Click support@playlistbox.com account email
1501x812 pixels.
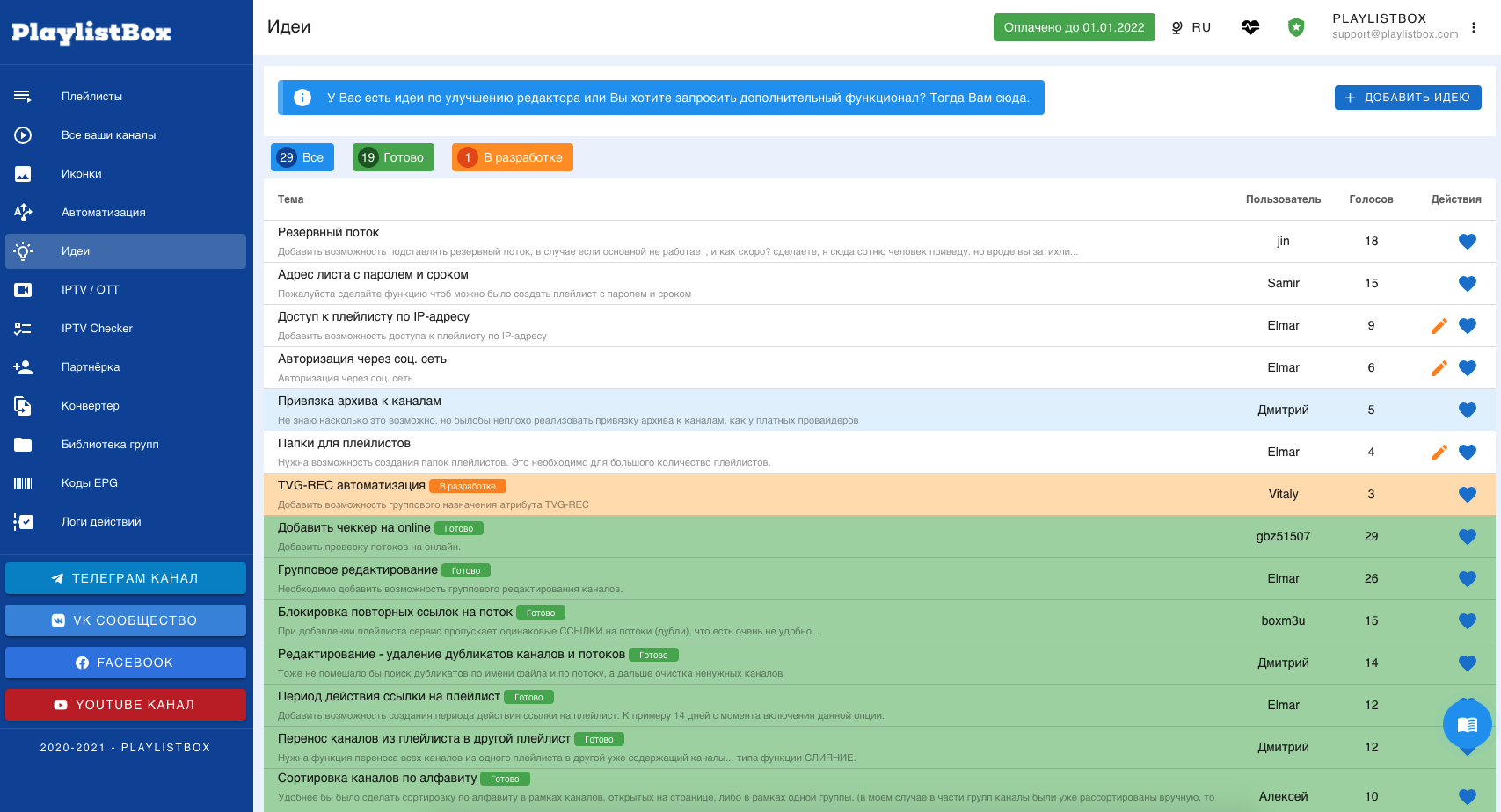(x=1395, y=34)
